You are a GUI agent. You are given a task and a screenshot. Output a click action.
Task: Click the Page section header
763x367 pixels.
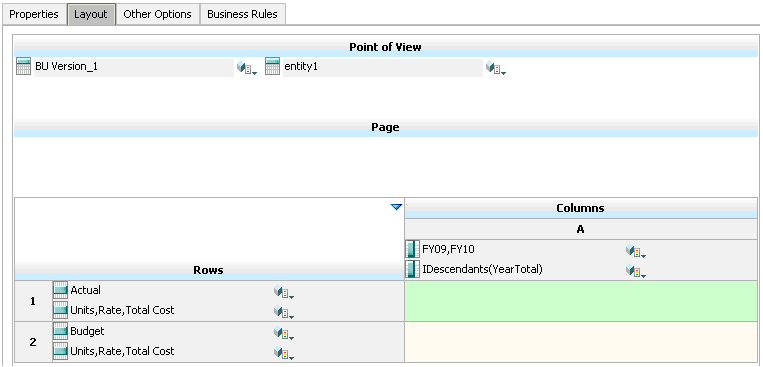click(x=385, y=128)
